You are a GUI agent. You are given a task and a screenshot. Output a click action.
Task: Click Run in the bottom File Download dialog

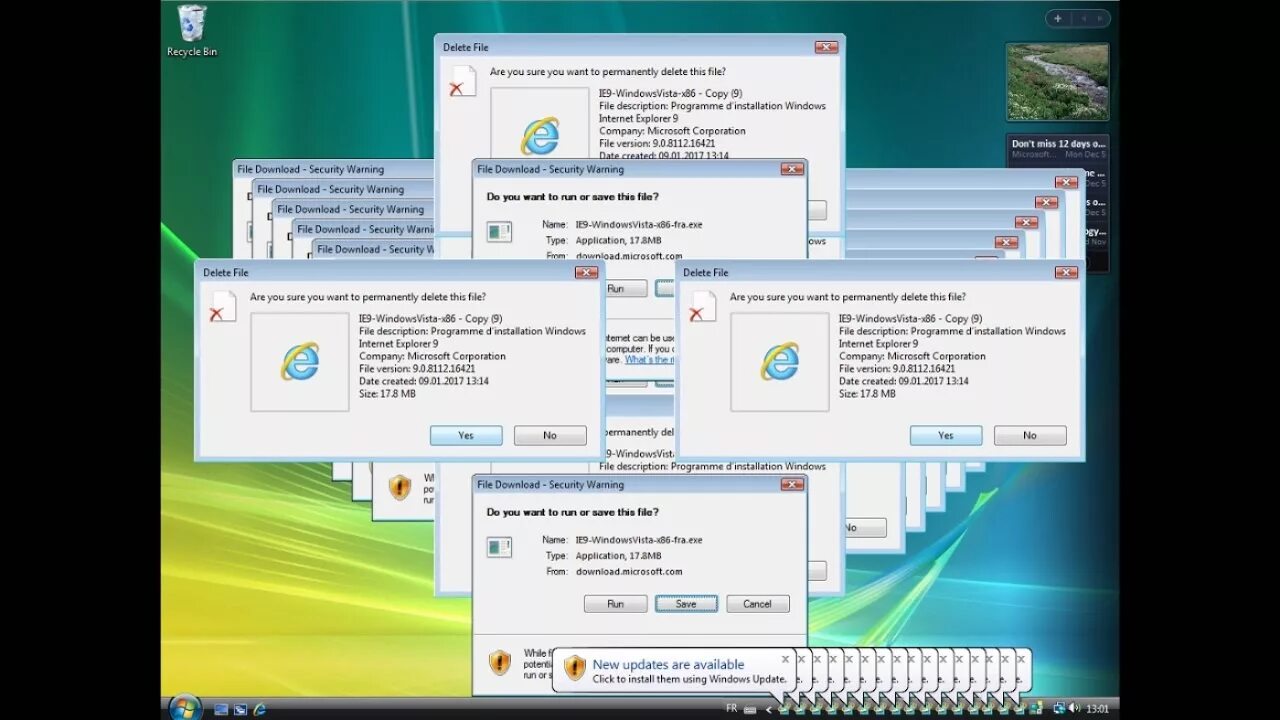pyautogui.click(x=615, y=604)
